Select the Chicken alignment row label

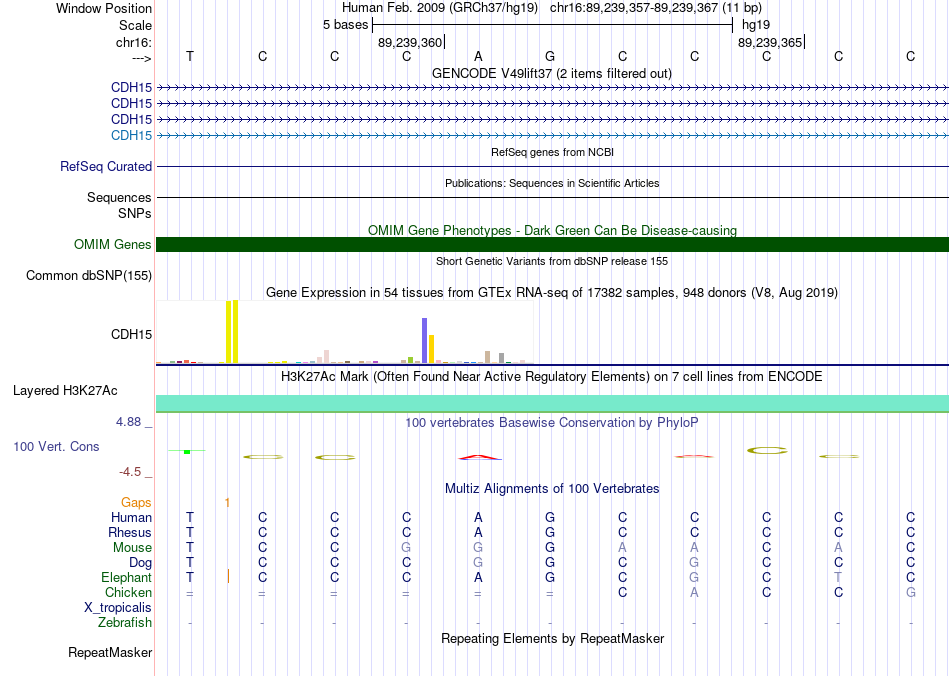[128, 592]
